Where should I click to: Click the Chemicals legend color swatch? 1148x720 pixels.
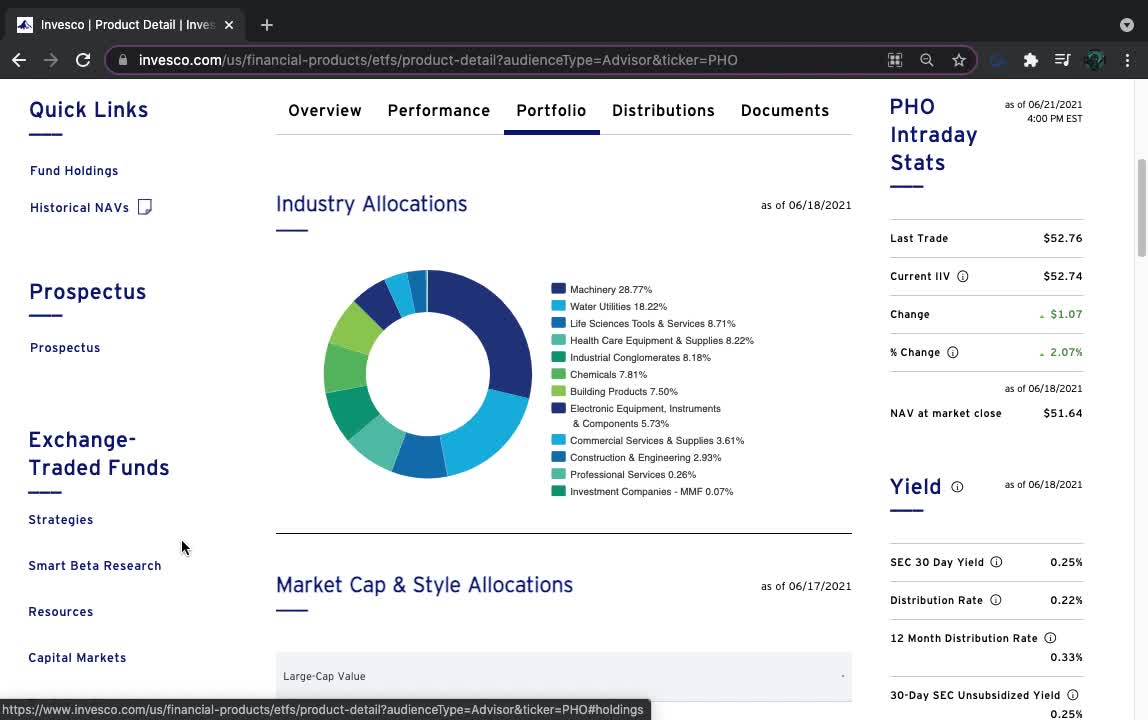pos(559,374)
